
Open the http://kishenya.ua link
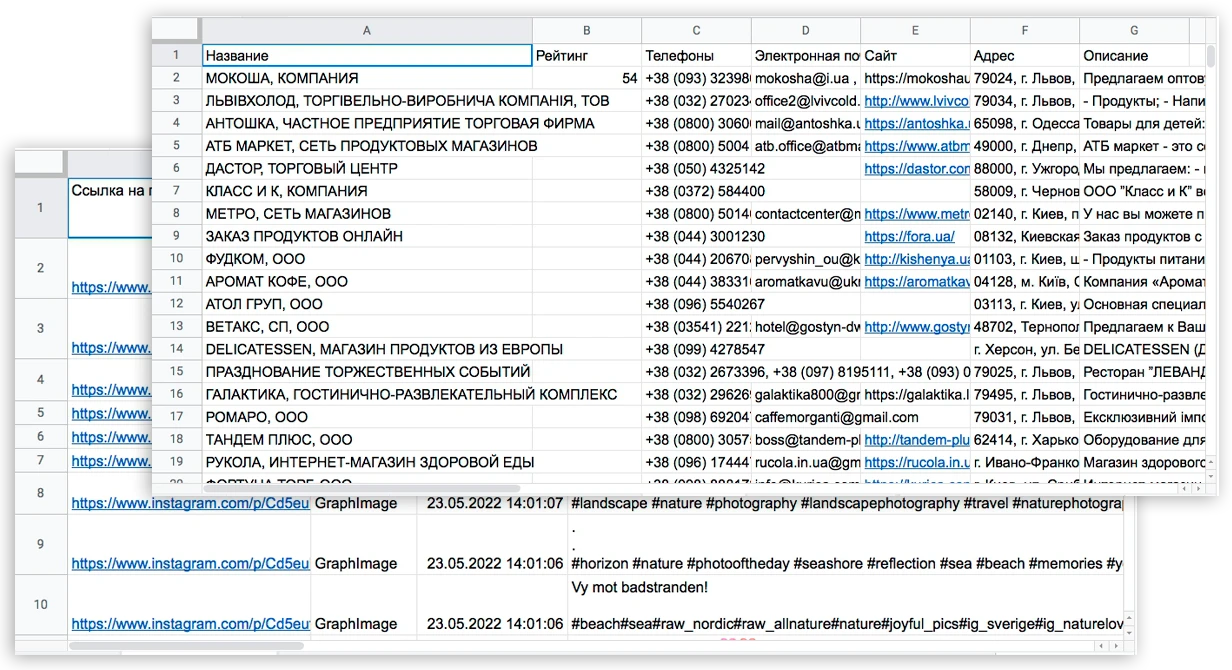pos(917,259)
